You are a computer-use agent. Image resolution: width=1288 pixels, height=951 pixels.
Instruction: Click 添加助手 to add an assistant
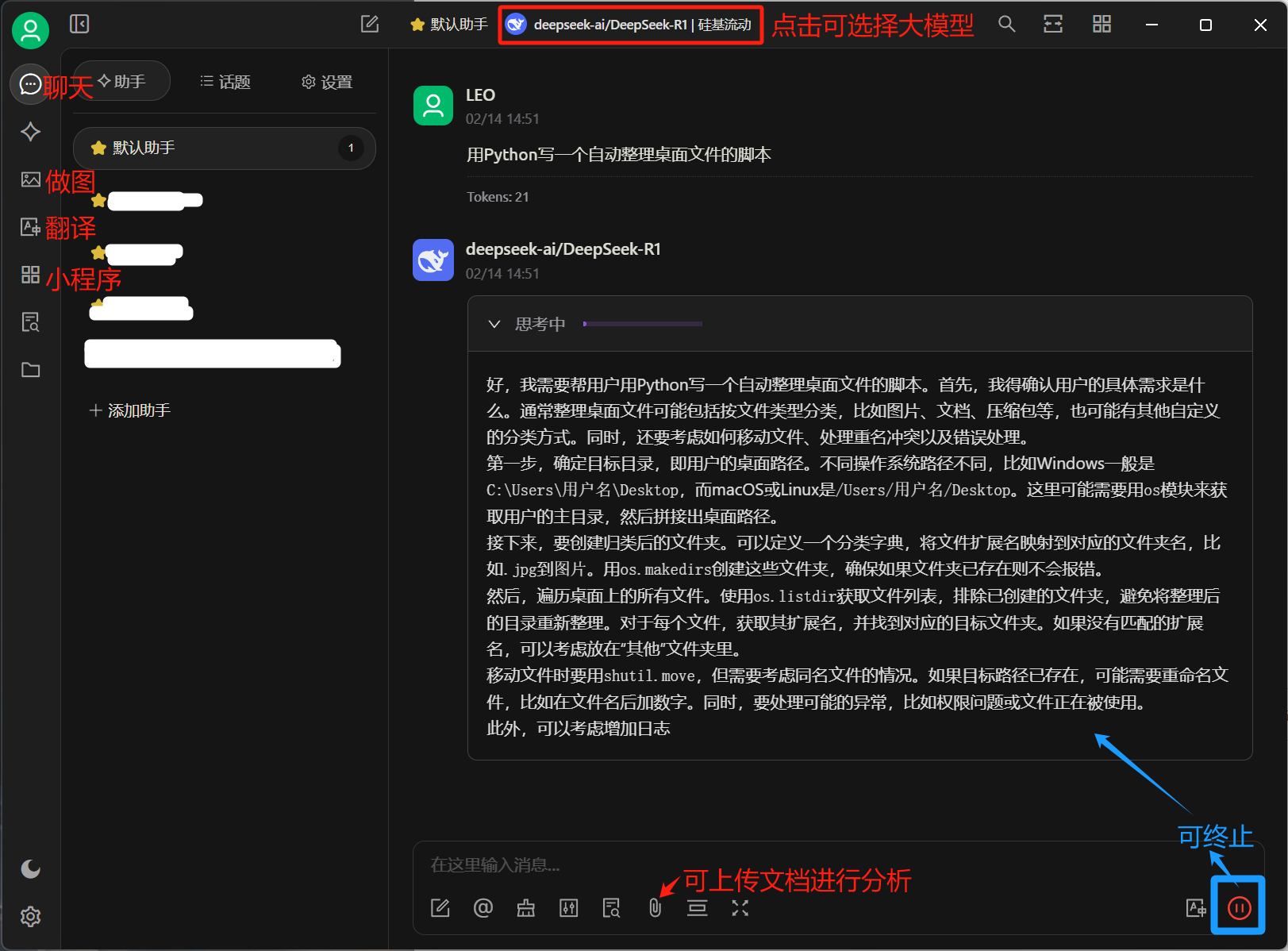[130, 410]
